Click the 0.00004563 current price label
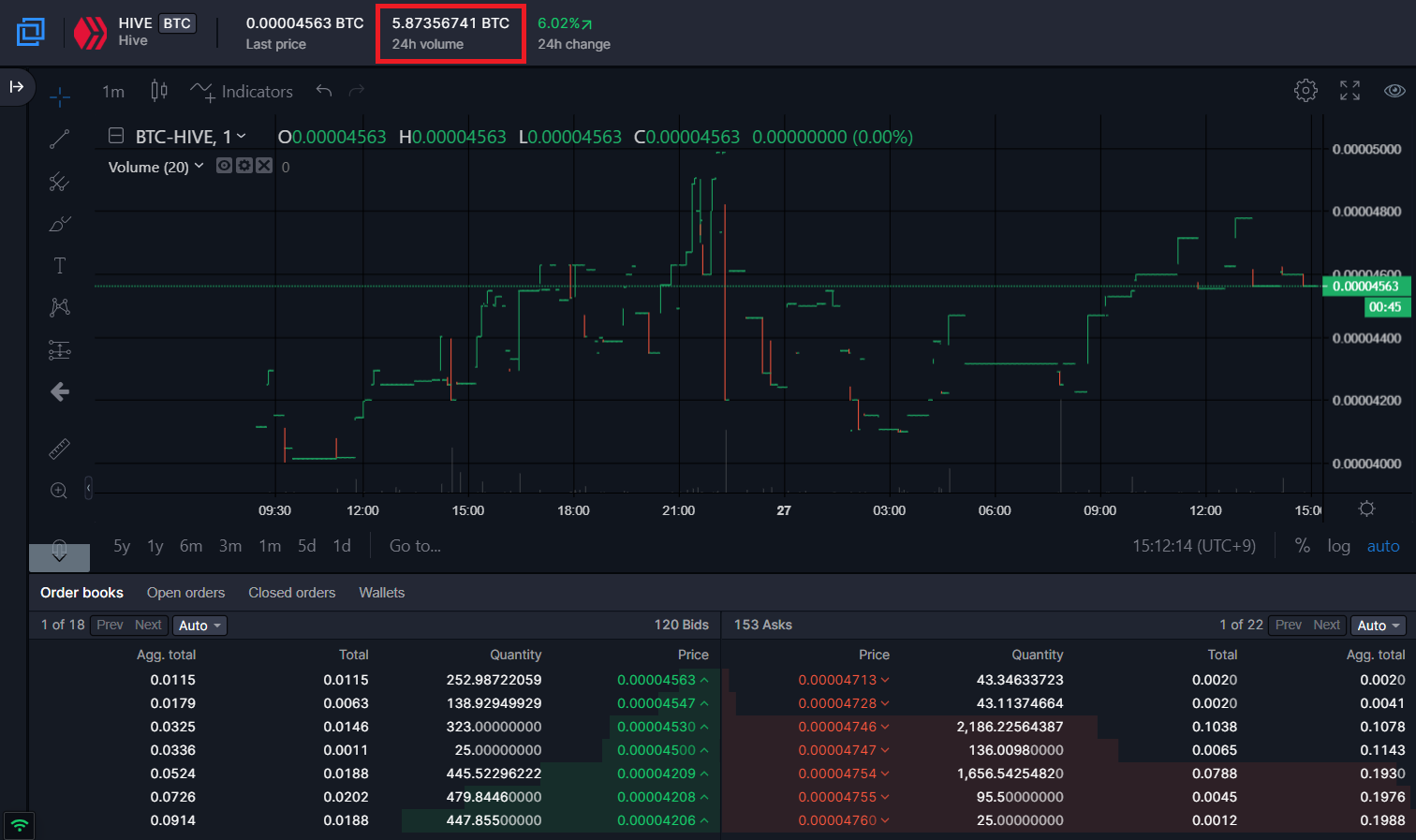The height and width of the screenshot is (840, 1416). coord(1366,287)
